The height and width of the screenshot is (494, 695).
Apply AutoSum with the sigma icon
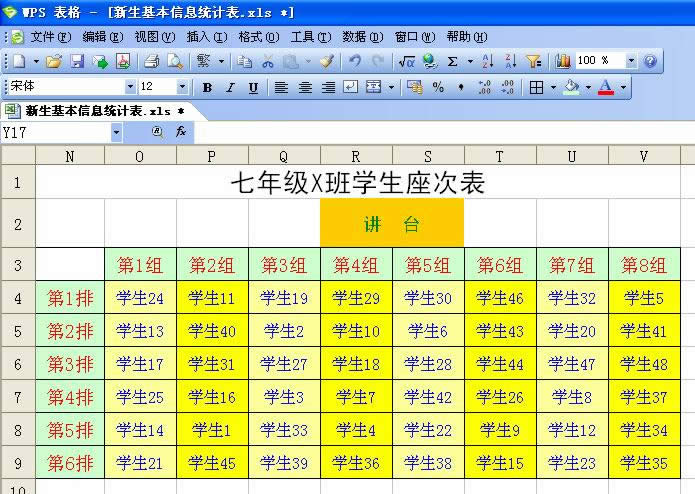click(x=453, y=61)
